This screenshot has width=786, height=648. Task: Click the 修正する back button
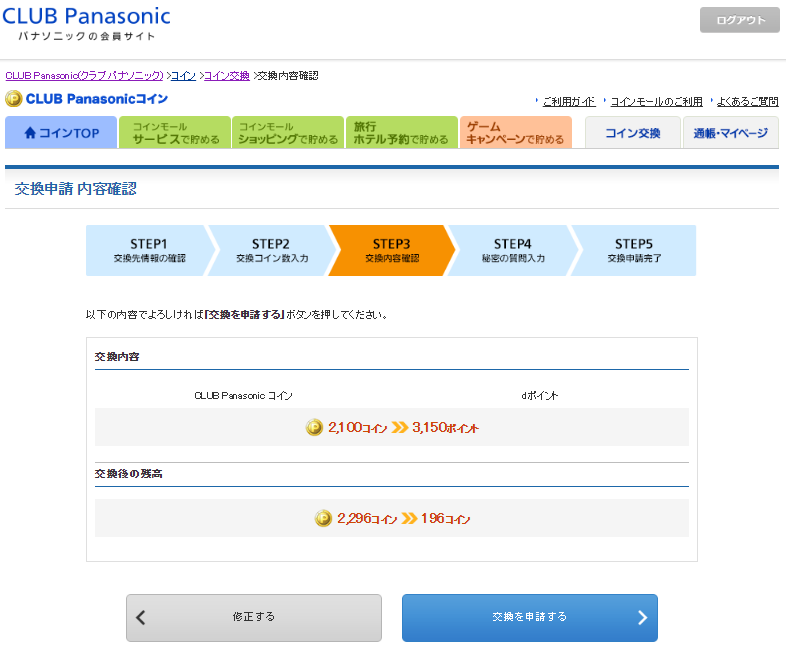click(254, 617)
